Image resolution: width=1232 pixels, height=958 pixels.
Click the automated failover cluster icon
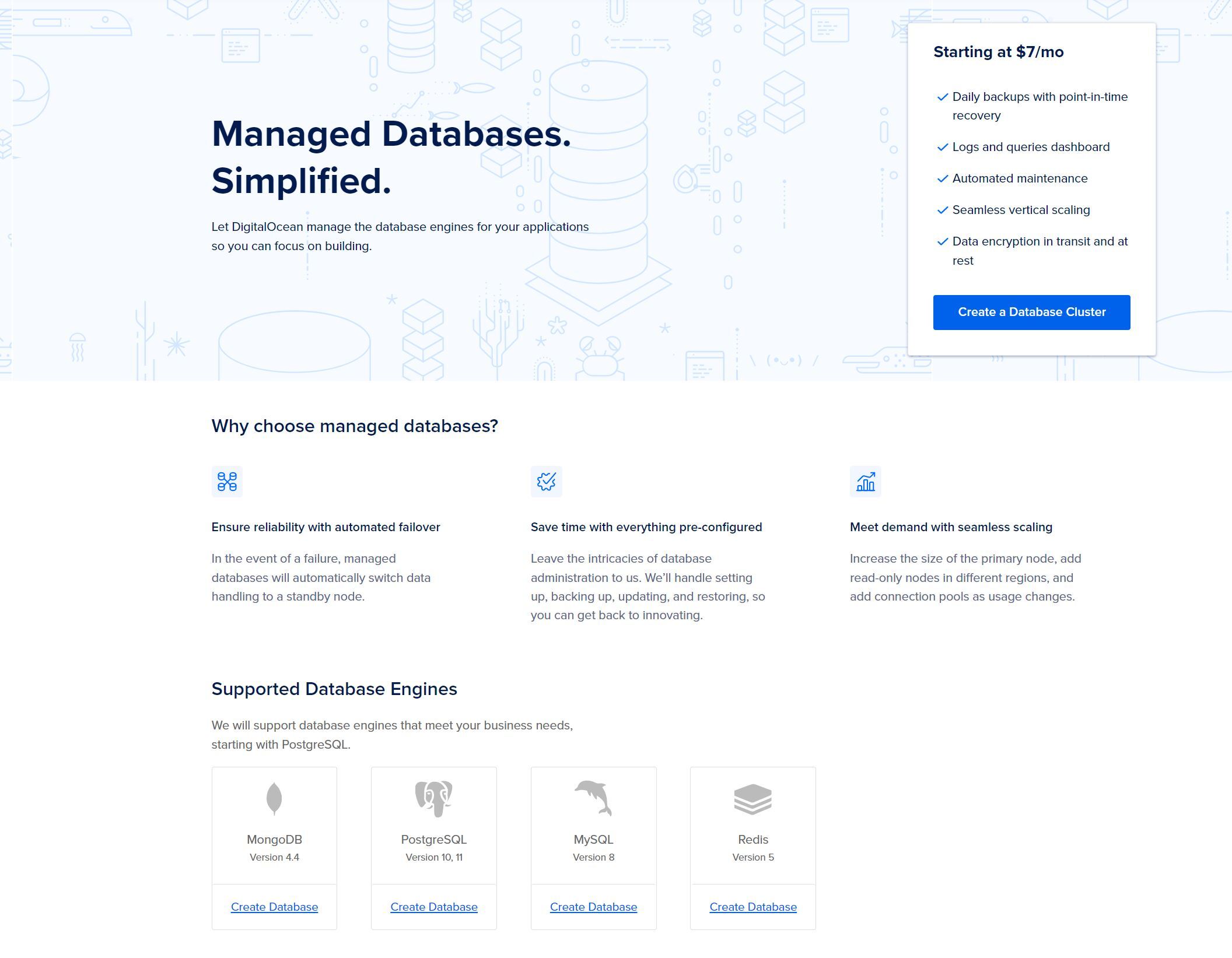226,481
